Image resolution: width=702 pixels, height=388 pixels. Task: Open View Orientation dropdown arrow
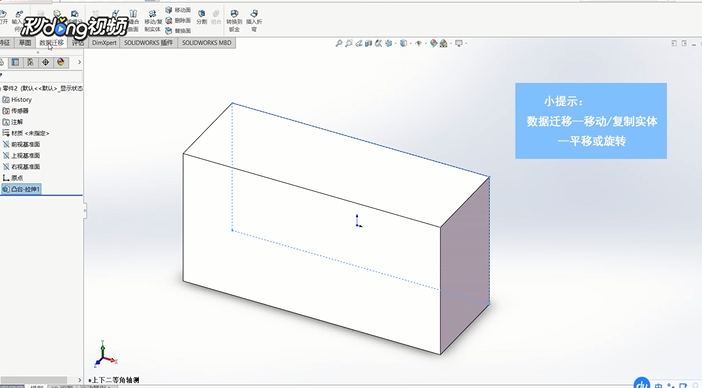click(395, 43)
